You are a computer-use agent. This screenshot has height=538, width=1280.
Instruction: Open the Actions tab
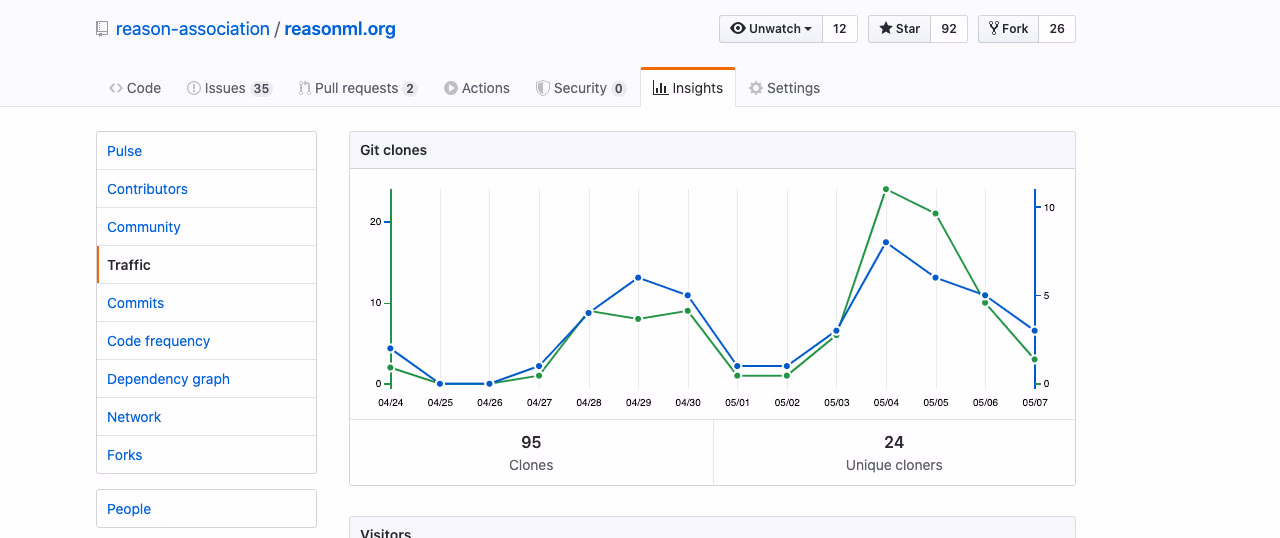477,88
